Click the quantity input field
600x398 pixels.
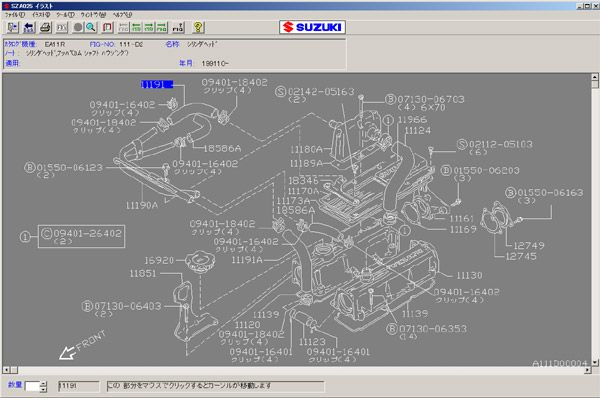coord(33,387)
